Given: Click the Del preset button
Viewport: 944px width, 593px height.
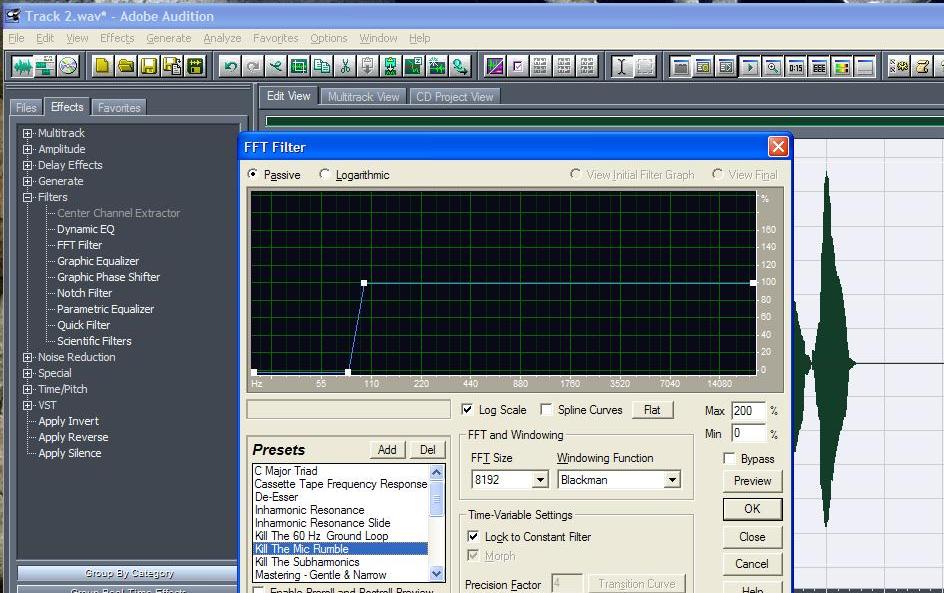Looking at the screenshot, I should [427, 450].
